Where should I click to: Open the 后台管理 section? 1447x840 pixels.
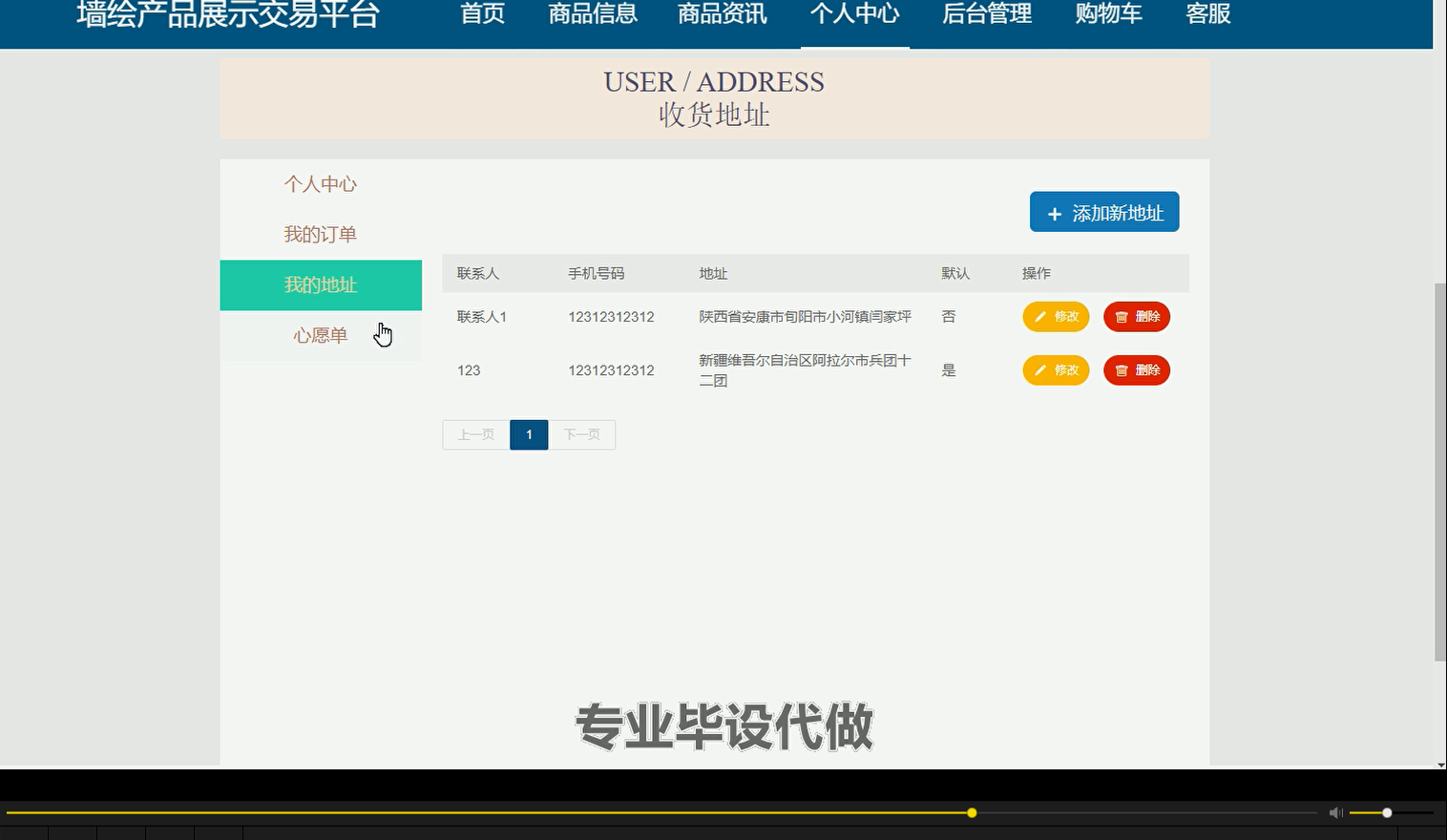pos(986,14)
